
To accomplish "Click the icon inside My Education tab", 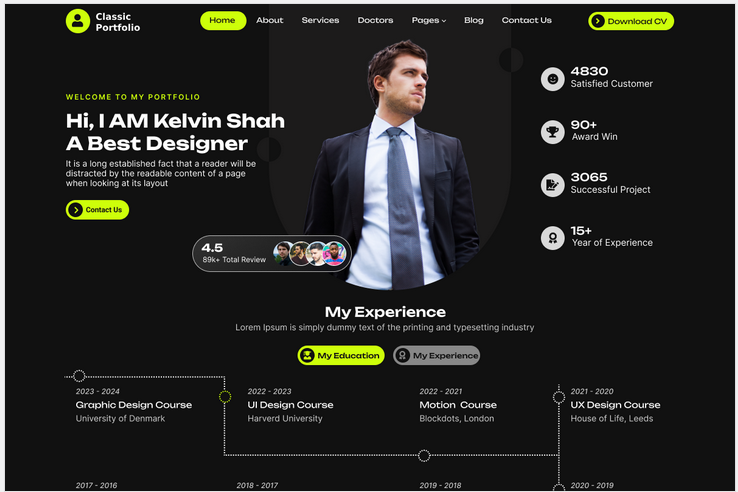I will [x=307, y=355].
